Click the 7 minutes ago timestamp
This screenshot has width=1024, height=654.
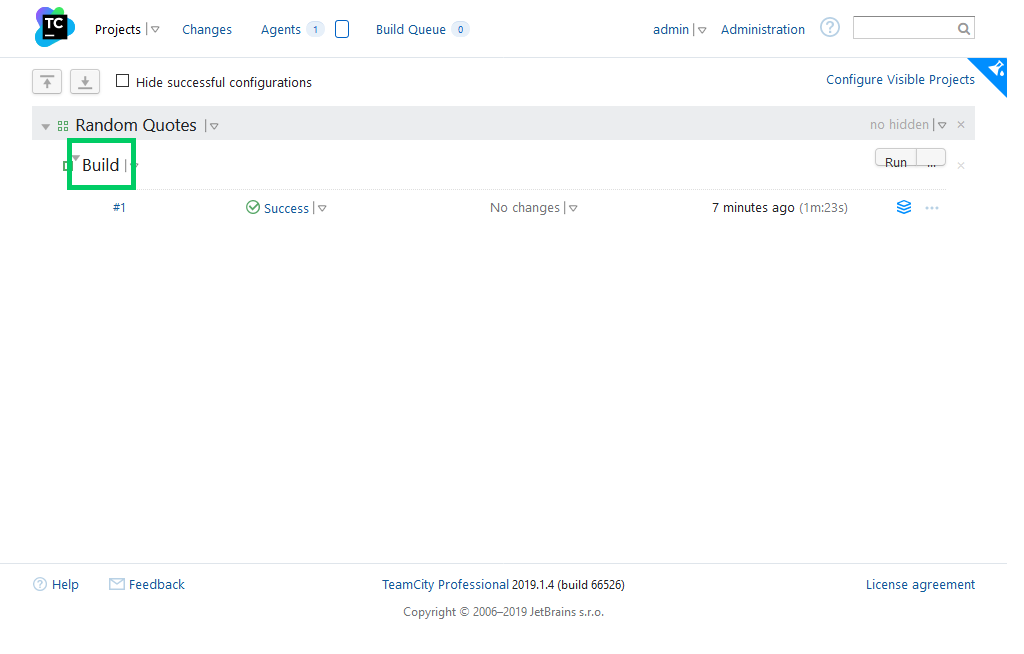(753, 207)
